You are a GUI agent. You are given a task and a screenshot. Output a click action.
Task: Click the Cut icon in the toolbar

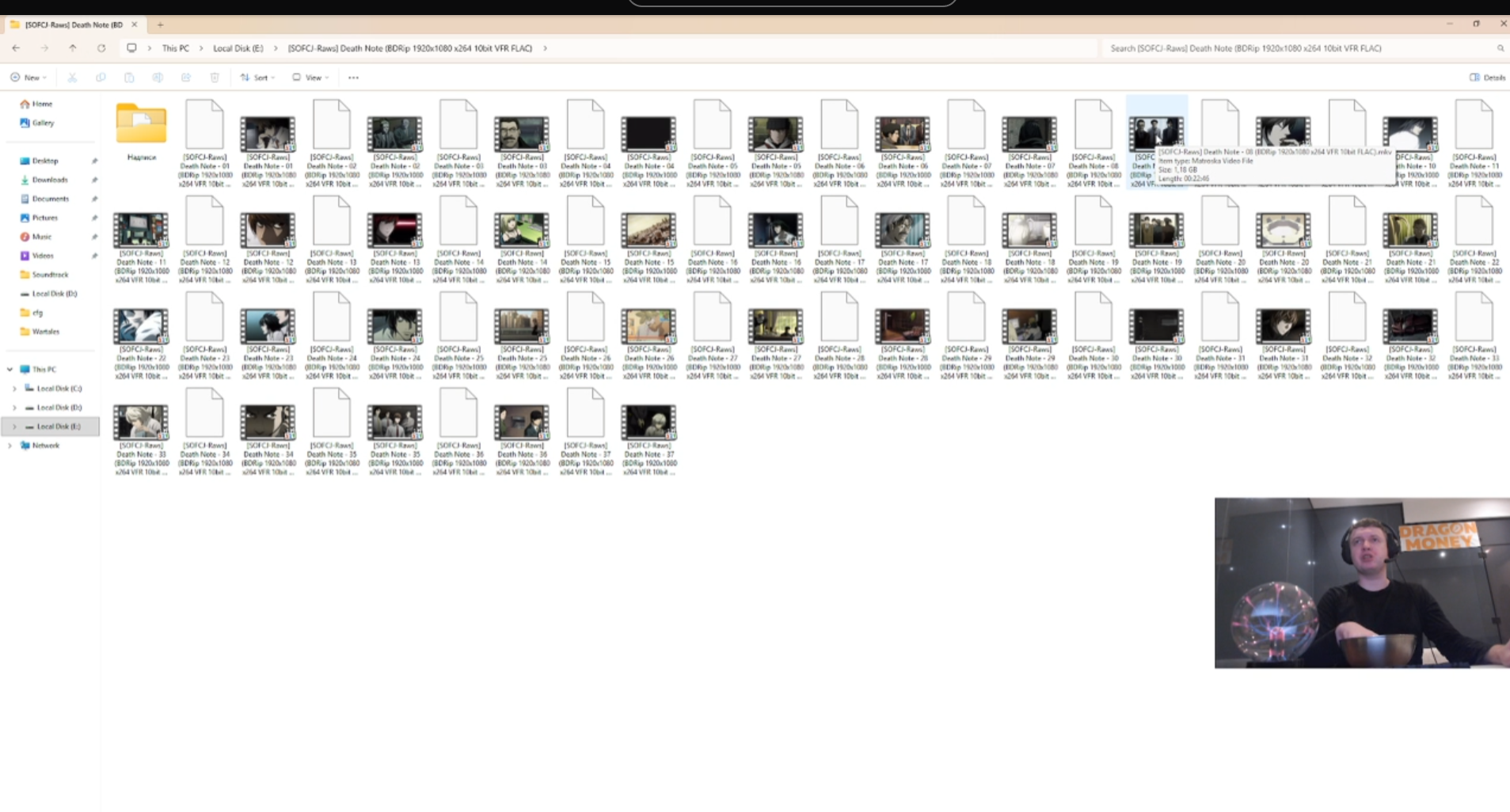(x=72, y=78)
